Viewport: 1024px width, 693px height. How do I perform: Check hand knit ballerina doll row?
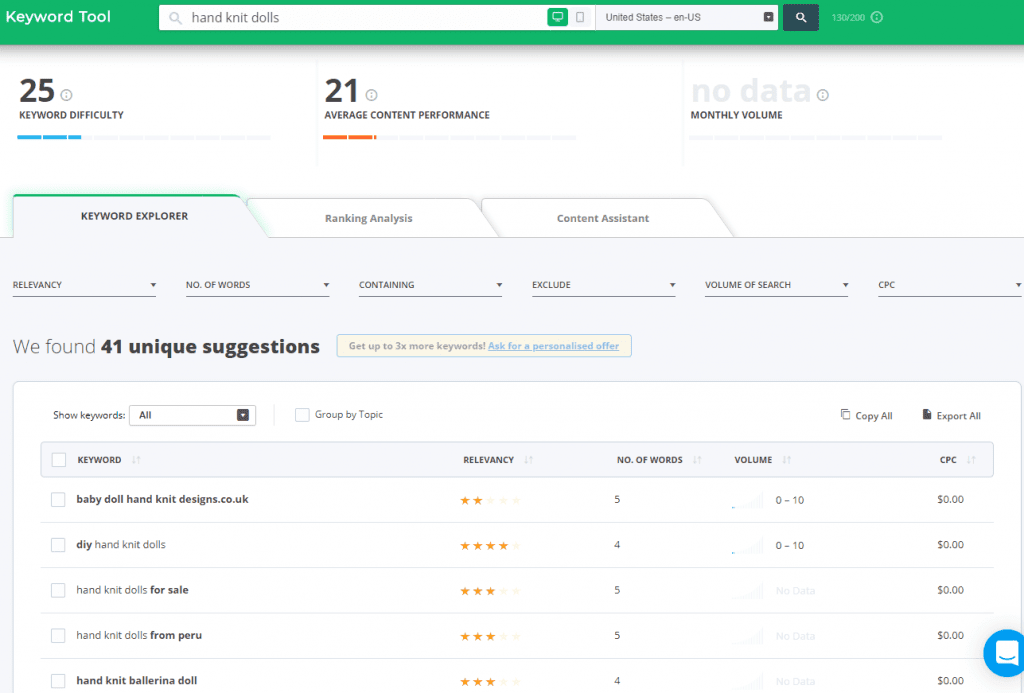58,681
